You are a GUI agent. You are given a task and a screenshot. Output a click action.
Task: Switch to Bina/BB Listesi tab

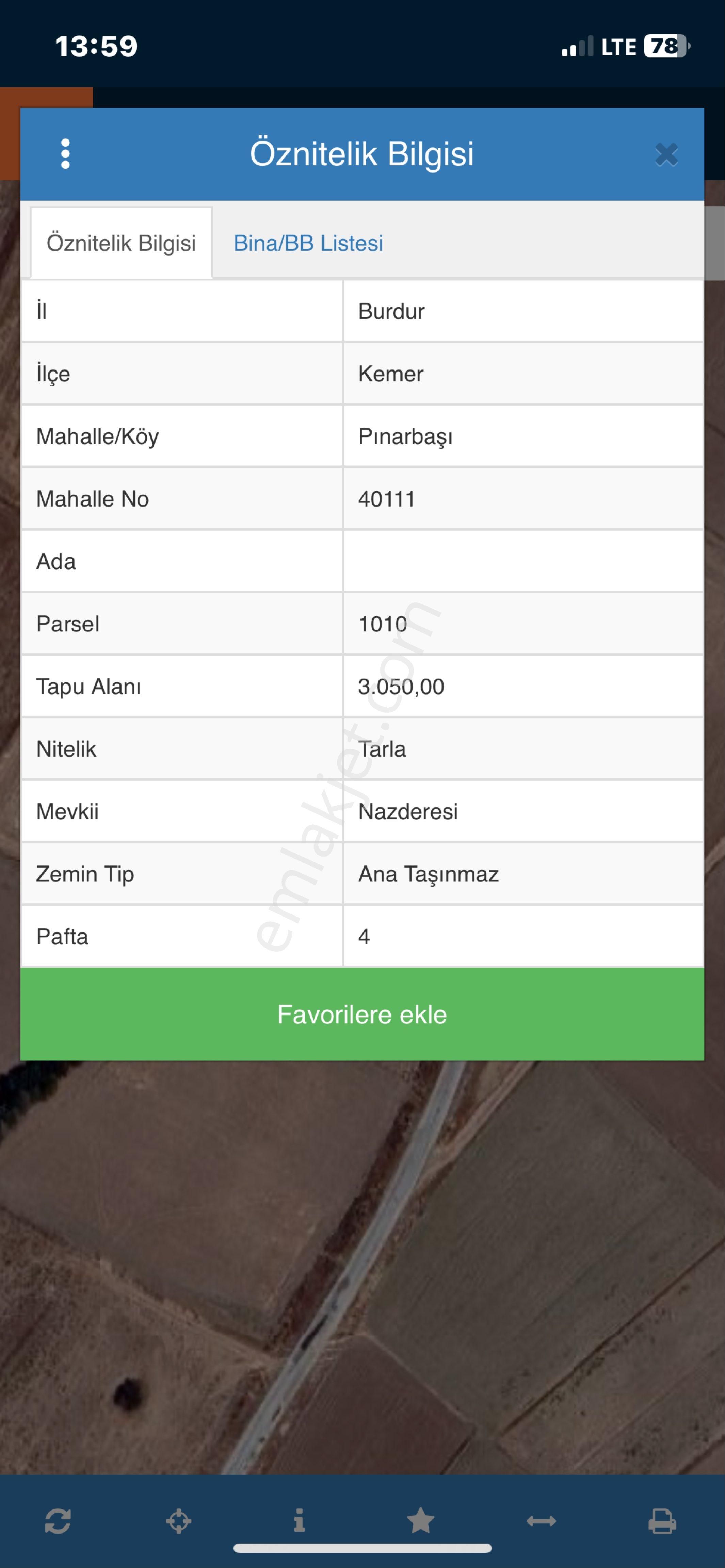(x=308, y=243)
